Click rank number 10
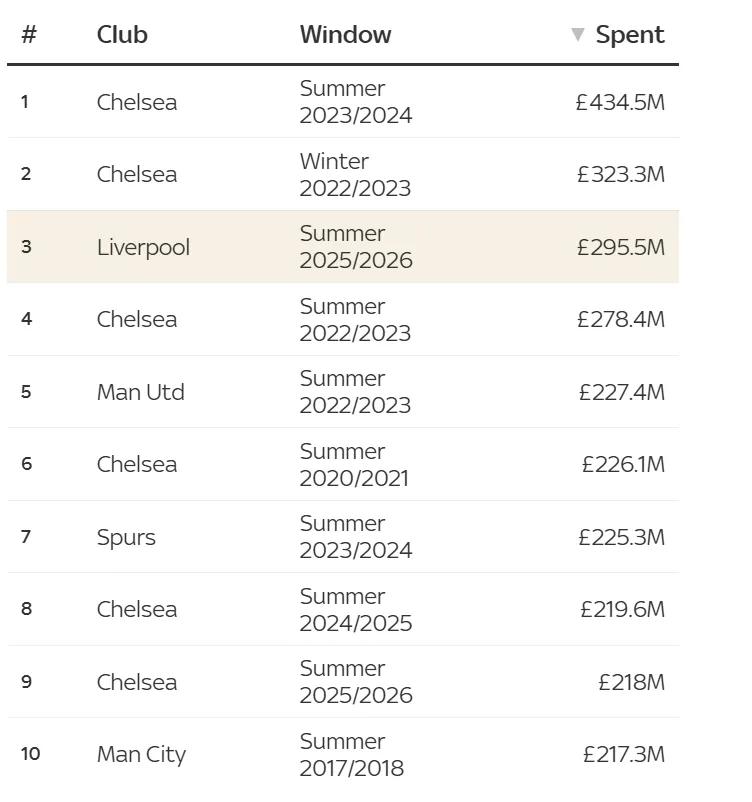 (31, 754)
